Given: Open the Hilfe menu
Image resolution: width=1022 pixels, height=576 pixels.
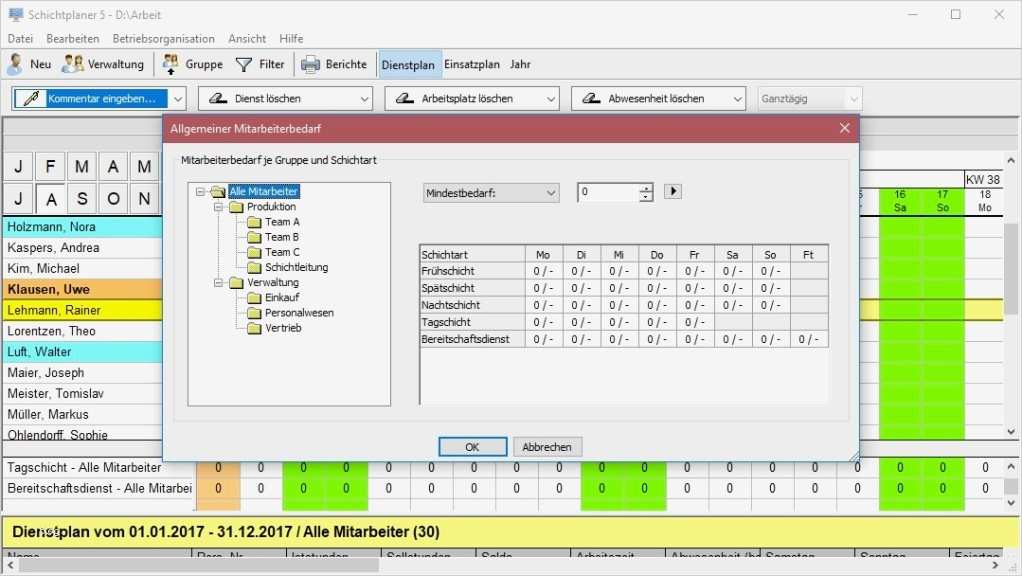Looking at the screenshot, I should 291,38.
